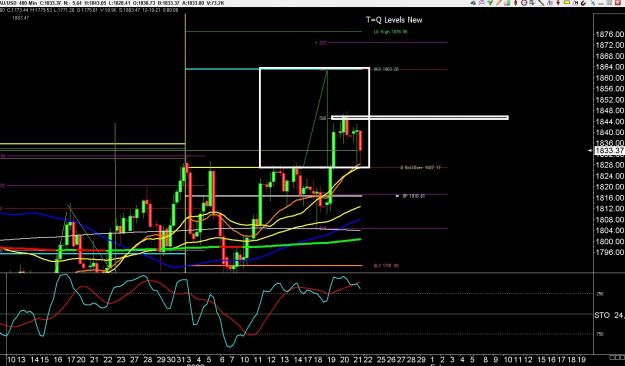
Task: Click the 1864.00 price axis label
Action: click(x=609, y=67)
